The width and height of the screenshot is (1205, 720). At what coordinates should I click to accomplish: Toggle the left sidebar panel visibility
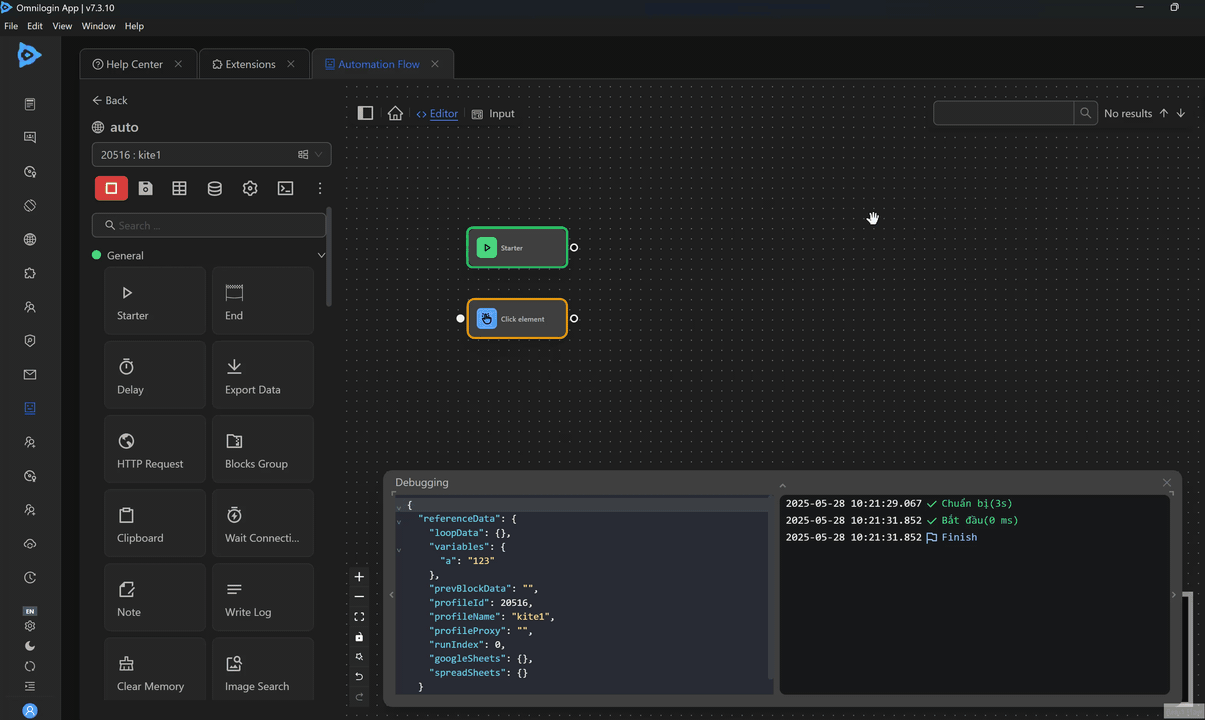coord(366,114)
